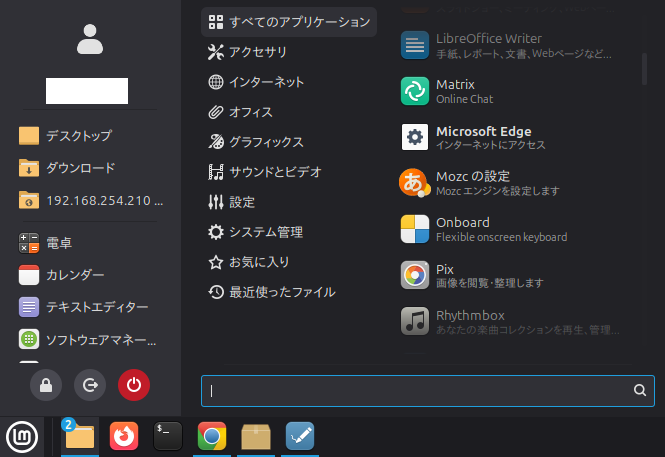The height and width of the screenshot is (457, 665).
Task: Launch Microsoft Edge from the app list
Action: click(483, 137)
